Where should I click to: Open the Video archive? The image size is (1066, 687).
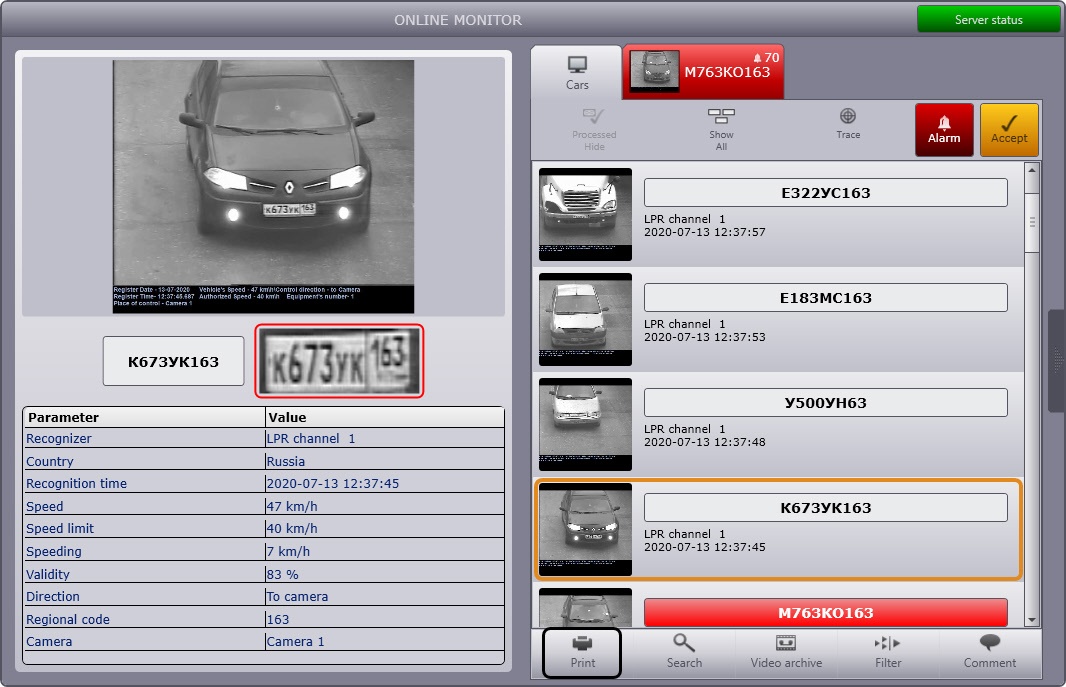(x=786, y=651)
